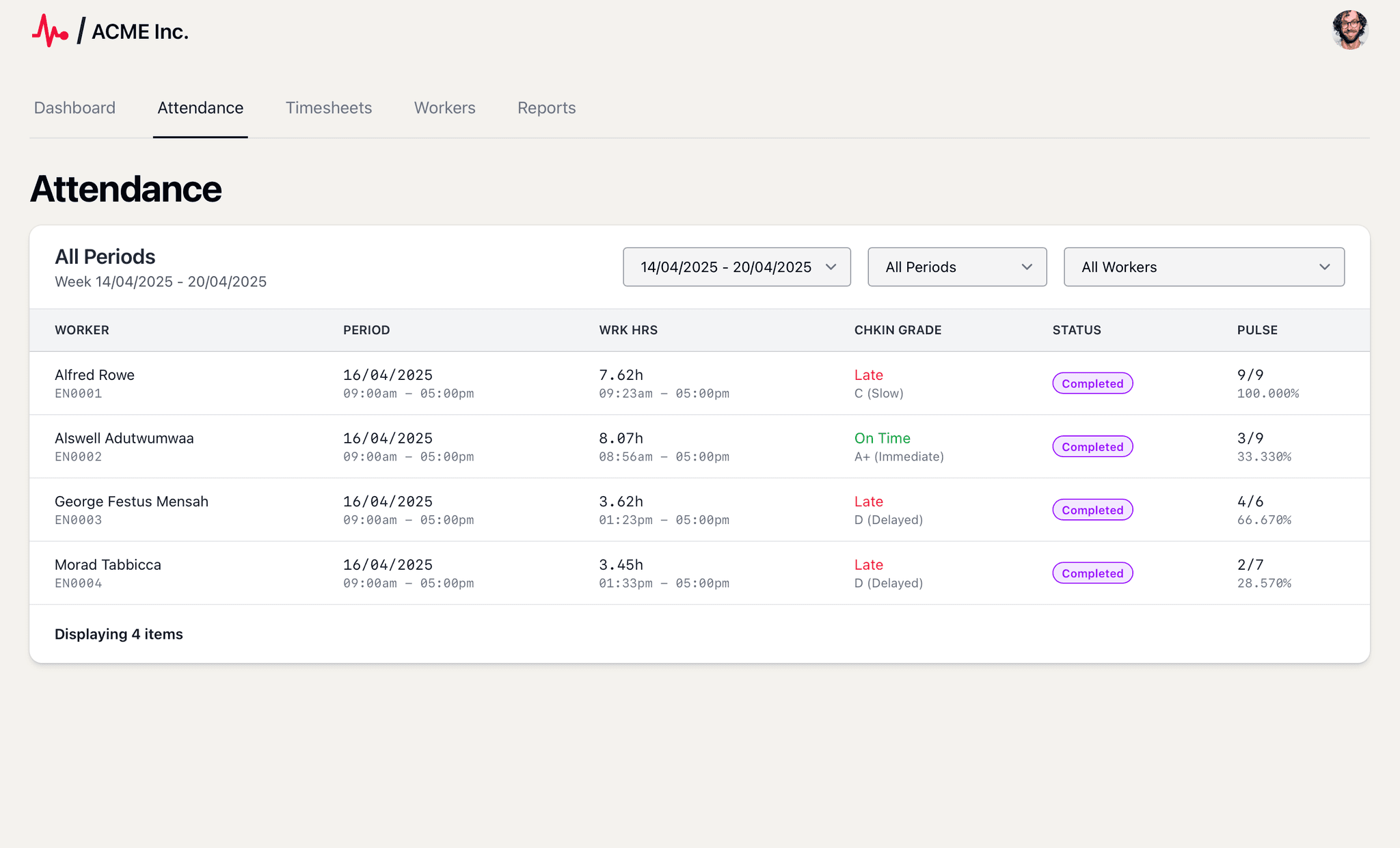Open the user profile avatar menu

click(1349, 30)
